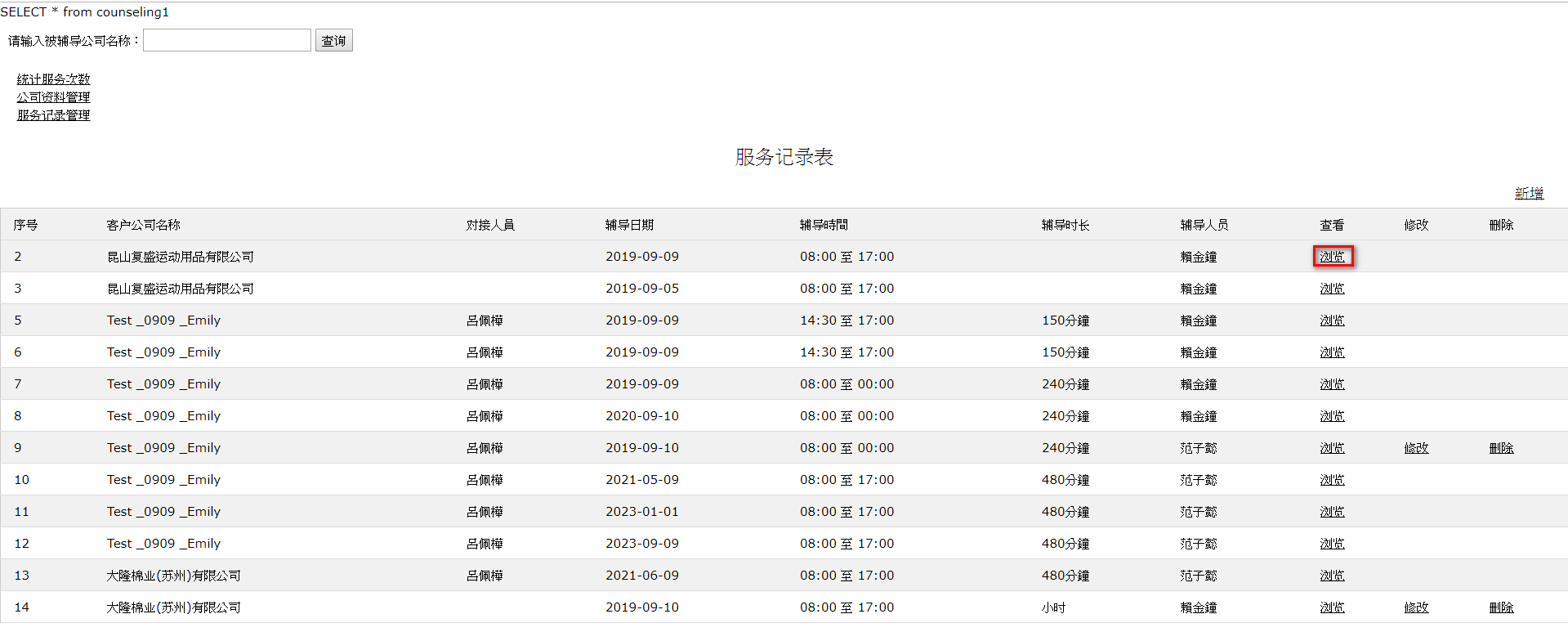Open 服务记录管理 link
Screen dimensions: 1568x632
click(x=53, y=115)
